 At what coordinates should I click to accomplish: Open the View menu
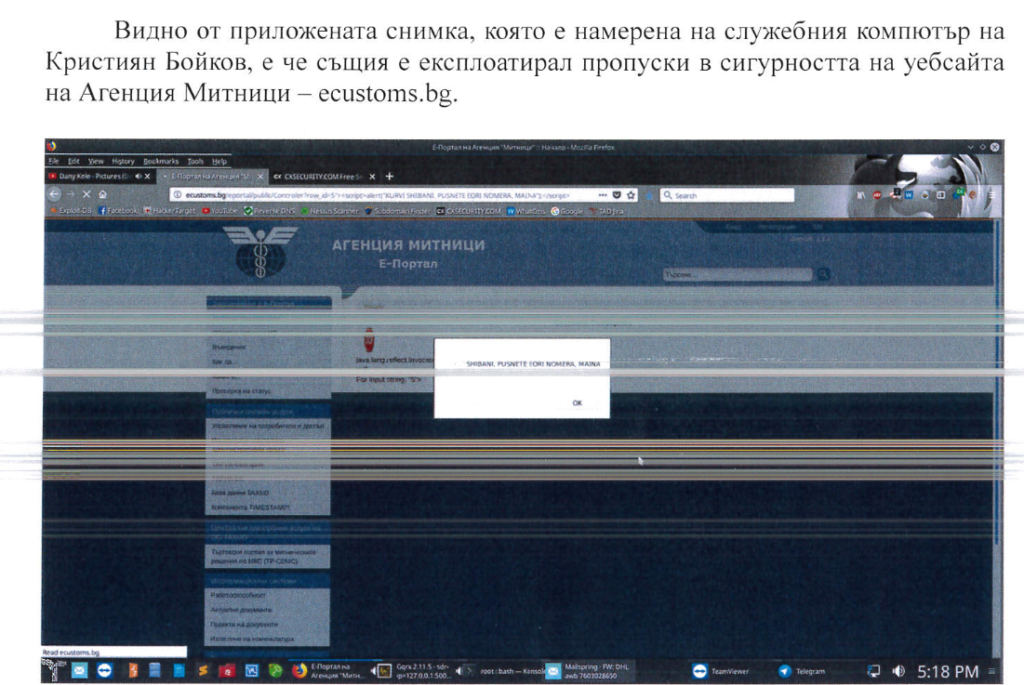click(96, 161)
